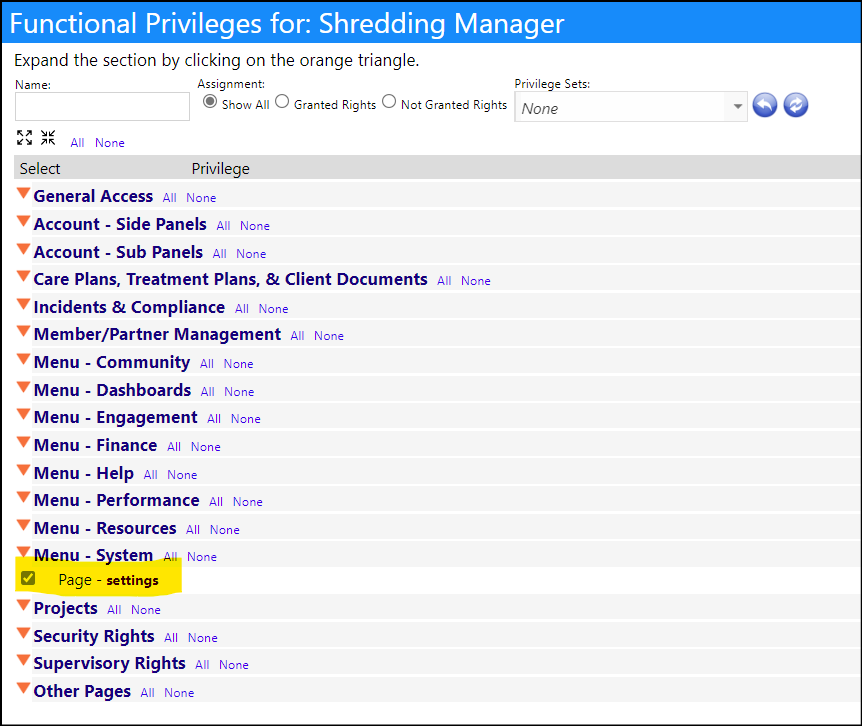862x726 pixels.
Task: Click the global All link under toolbar
Action: tap(77, 143)
